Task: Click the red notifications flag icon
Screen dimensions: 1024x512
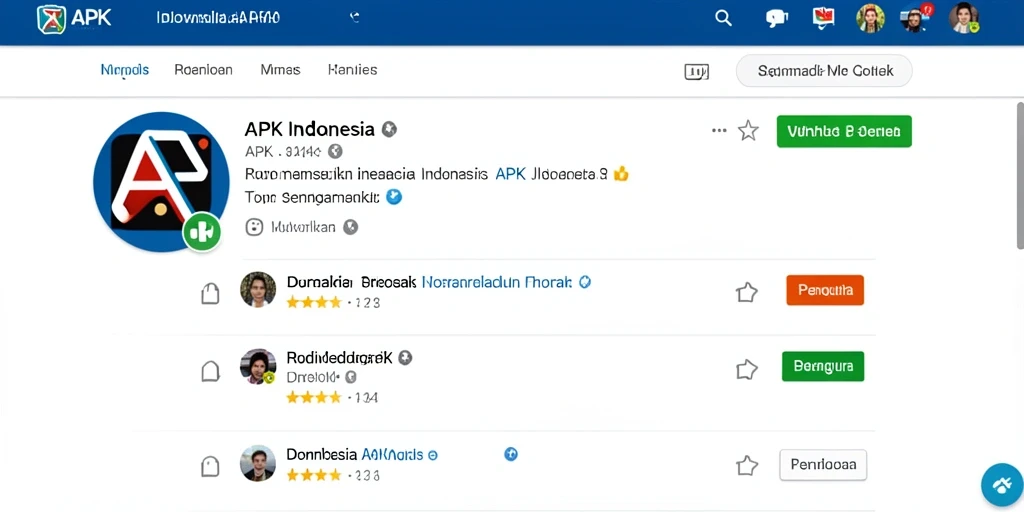Action: coord(823,18)
